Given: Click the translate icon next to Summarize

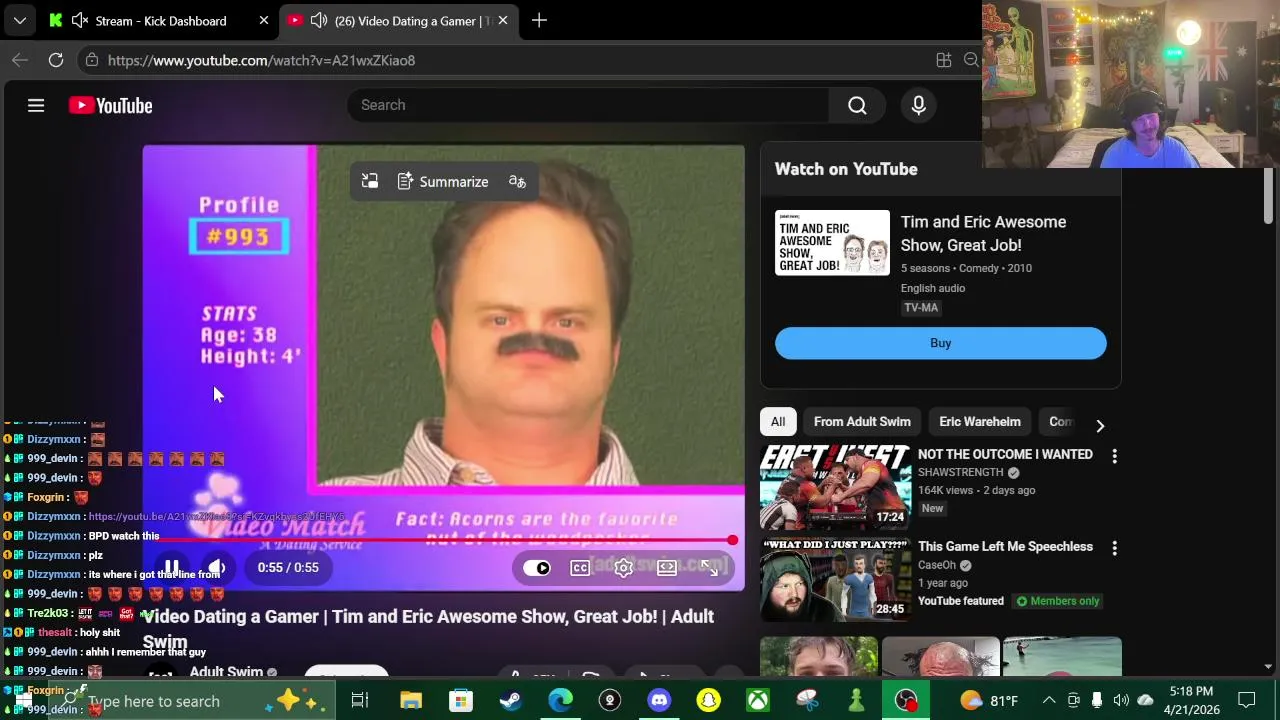Looking at the screenshot, I should coord(517,182).
